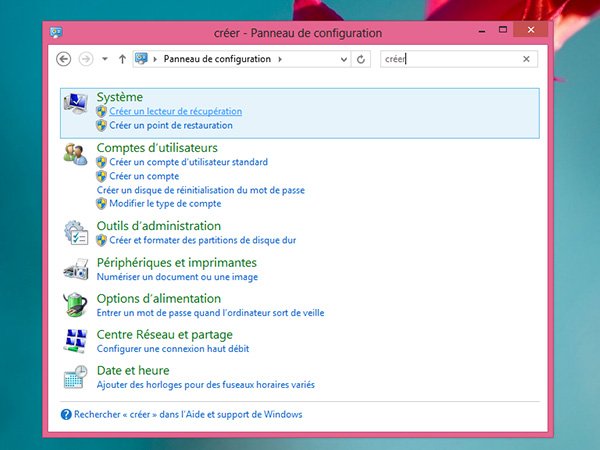Screen dimensions: 600x450
Task: Click Entrer un mot de passe quand l'ordinateur sort de veille
Action: click(210, 313)
